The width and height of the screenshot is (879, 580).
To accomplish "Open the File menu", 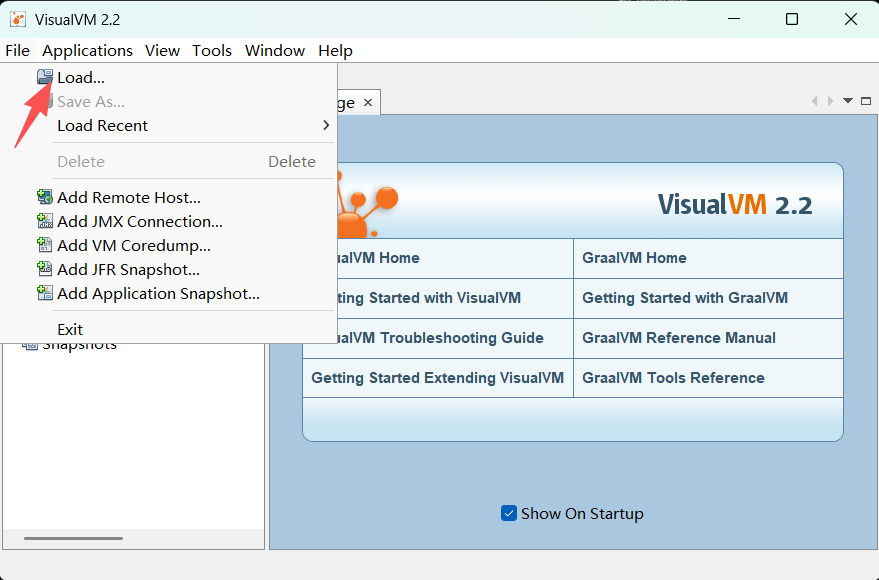I will (17, 50).
